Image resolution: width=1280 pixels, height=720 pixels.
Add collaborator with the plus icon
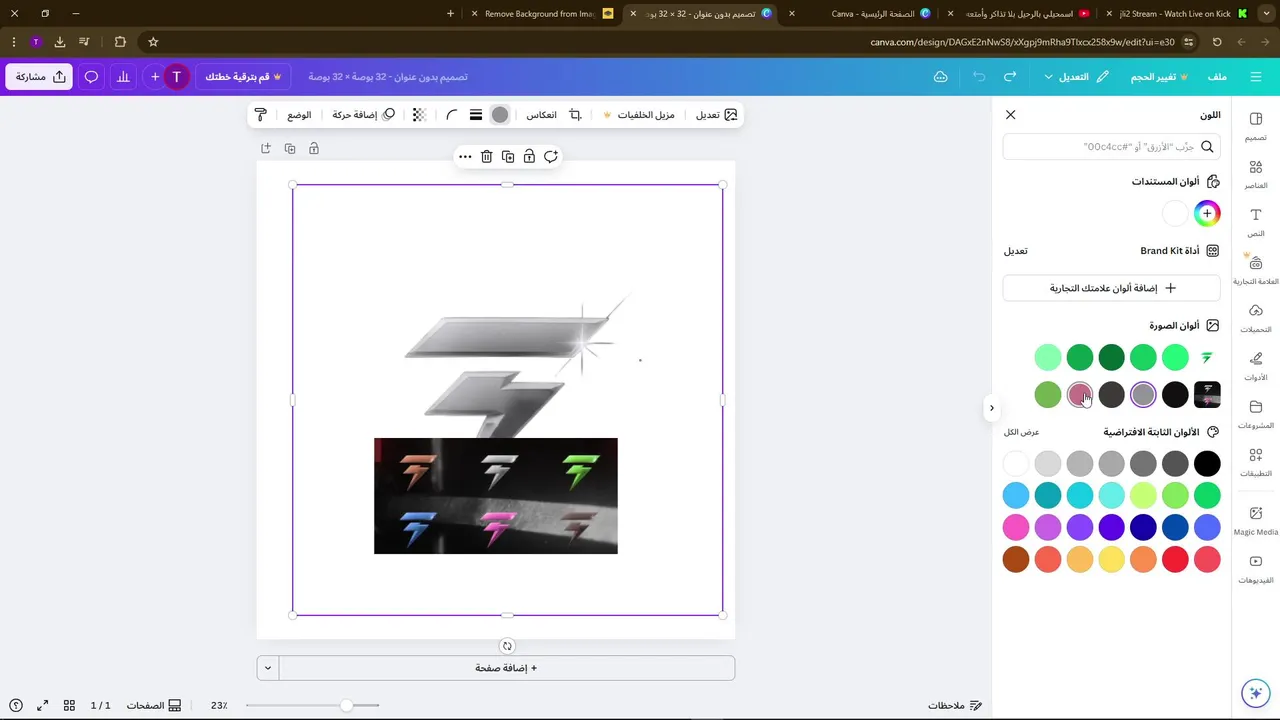tap(155, 77)
